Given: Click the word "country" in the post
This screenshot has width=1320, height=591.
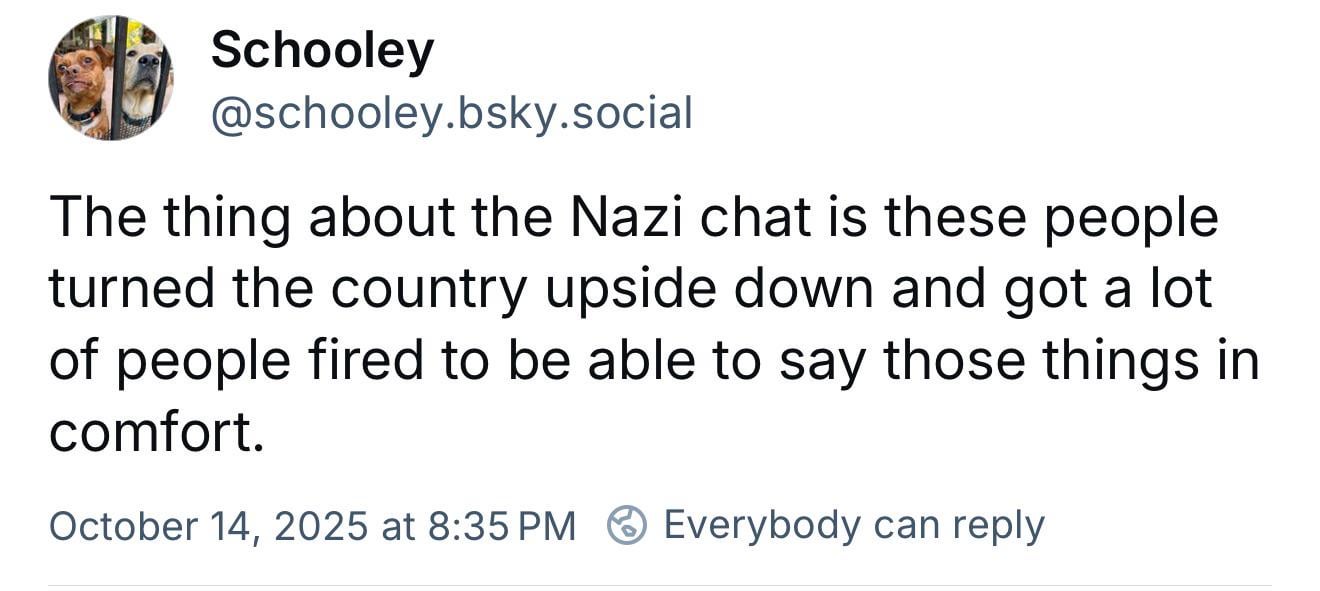Looking at the screenshot, I should [427, 290].
